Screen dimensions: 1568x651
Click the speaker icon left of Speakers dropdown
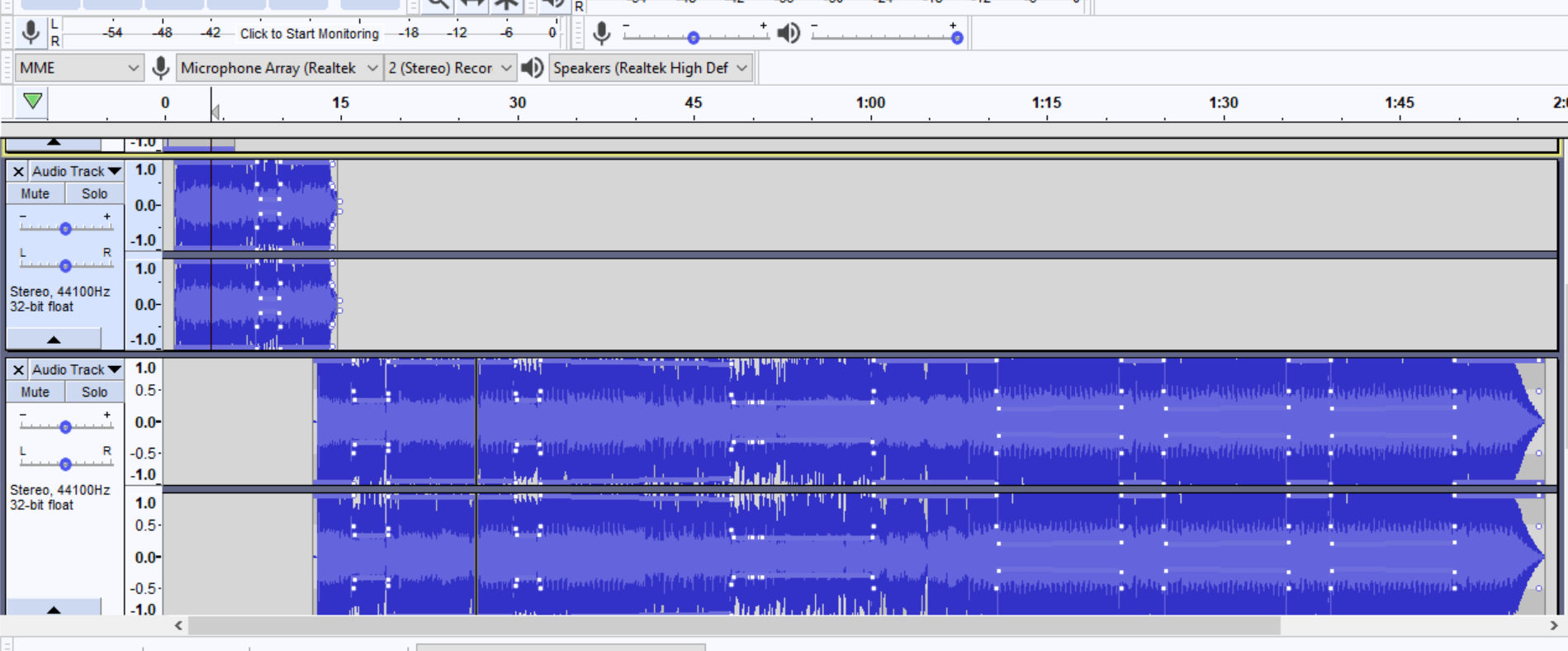click(x=533, y=68)
